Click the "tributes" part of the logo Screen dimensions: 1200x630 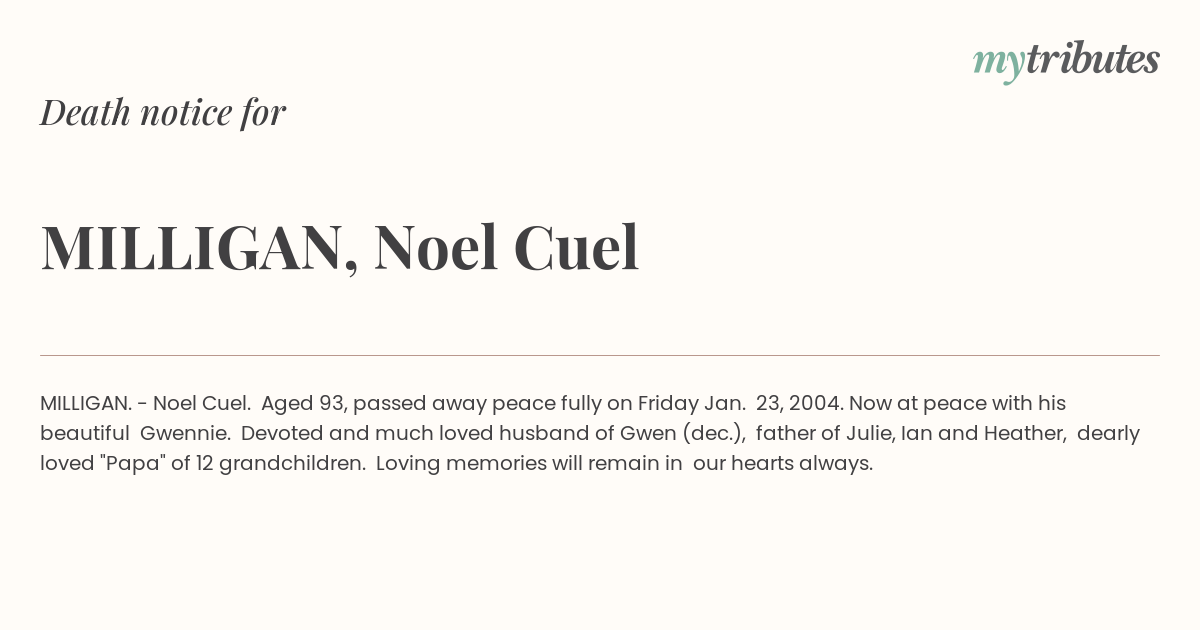[x=1093, y=59]
